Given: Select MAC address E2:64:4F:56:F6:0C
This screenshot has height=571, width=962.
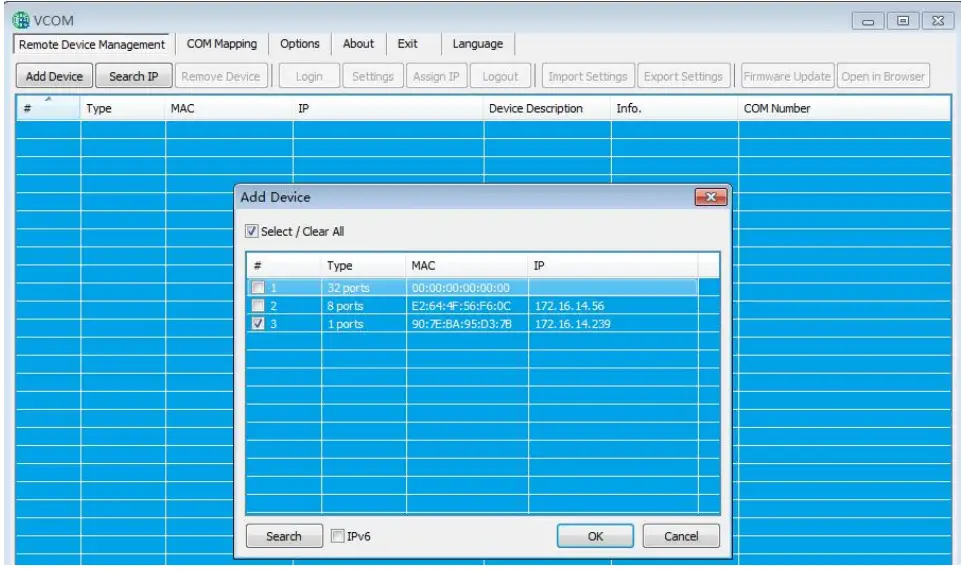Looking at the screenshot, I should coord(461,305).
